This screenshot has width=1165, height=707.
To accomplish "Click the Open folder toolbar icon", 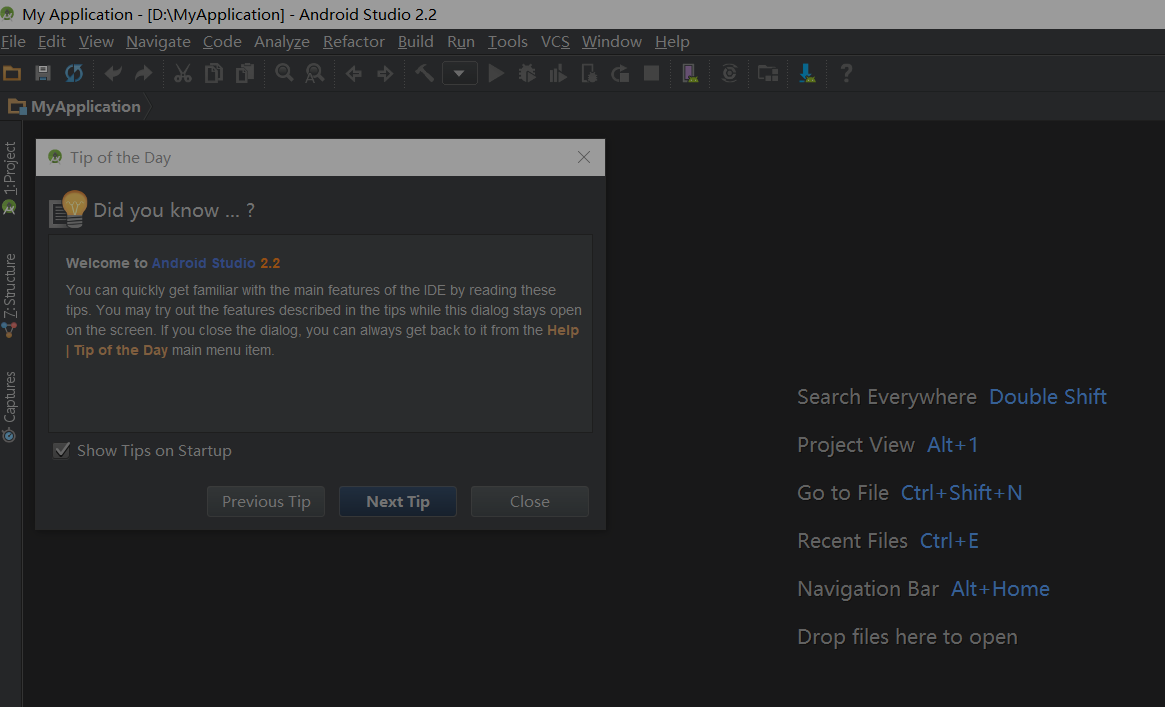I will [12, 74].
